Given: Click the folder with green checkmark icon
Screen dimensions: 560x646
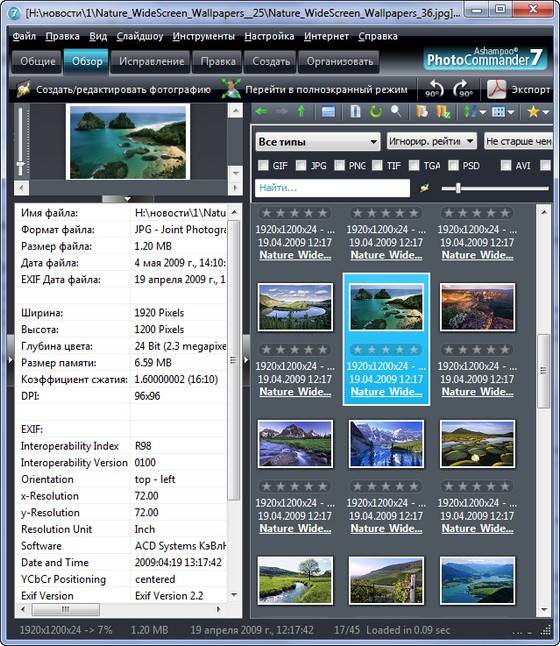Looking at the screenshot, I should click(x=443, y=112).
